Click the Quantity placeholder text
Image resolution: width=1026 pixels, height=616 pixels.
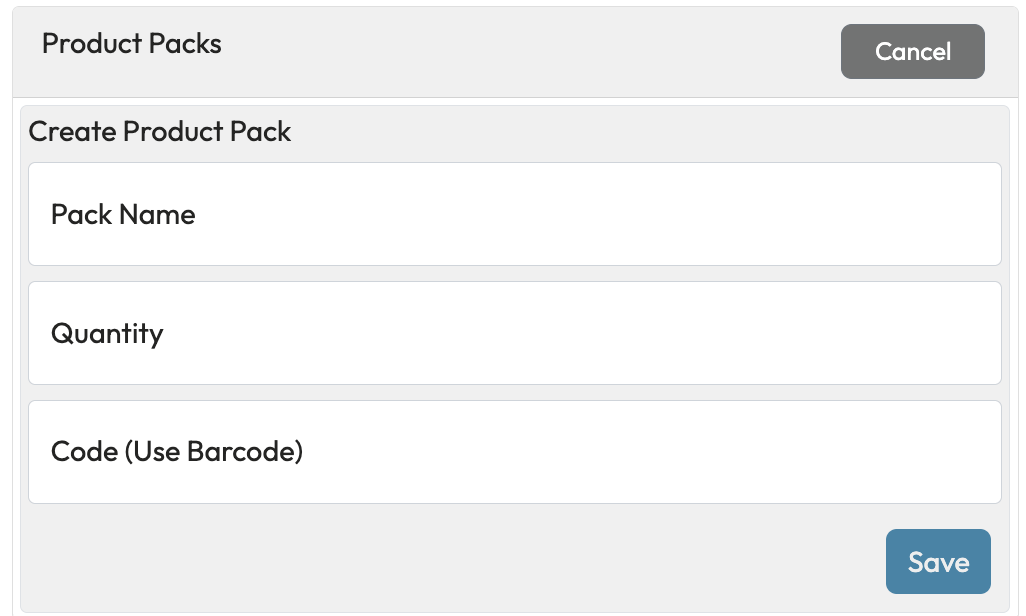tap(107, 333)
